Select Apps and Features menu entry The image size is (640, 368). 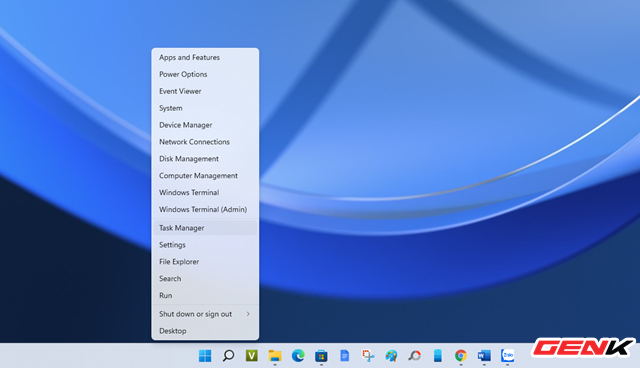pos(205,58)
